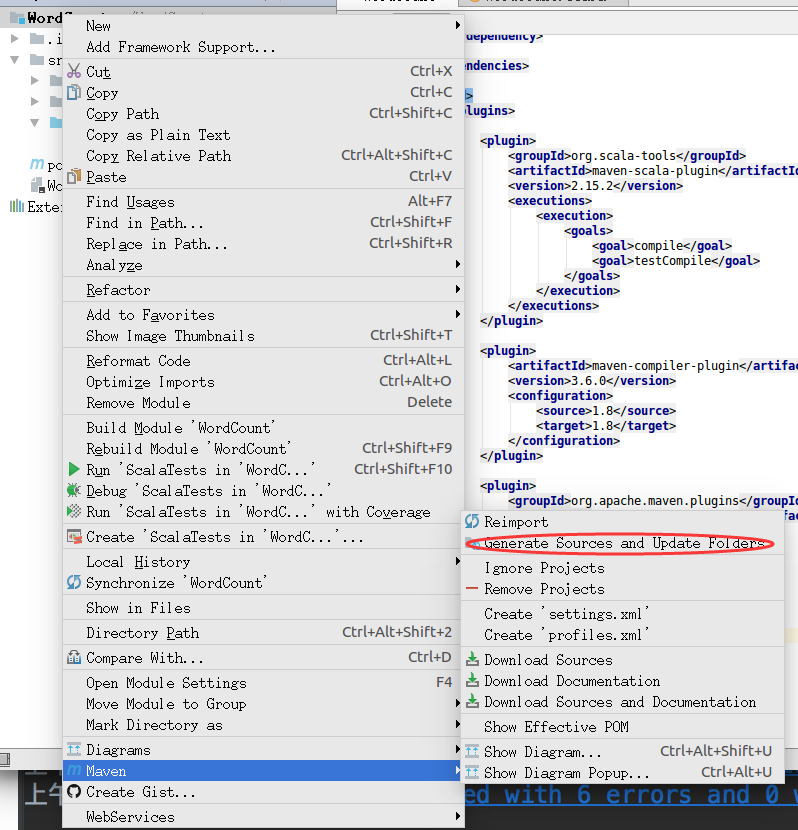Click org.apache.maven.plugins groupId line
Screen dimensions: 798x830
pos(653,501)
